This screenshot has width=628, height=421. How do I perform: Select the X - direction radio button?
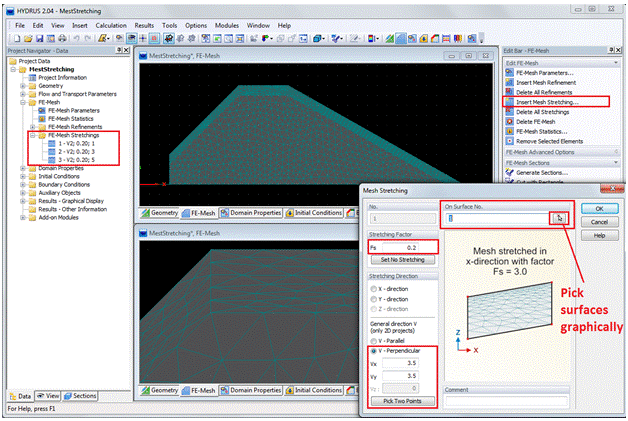click(x=374, y=289)
